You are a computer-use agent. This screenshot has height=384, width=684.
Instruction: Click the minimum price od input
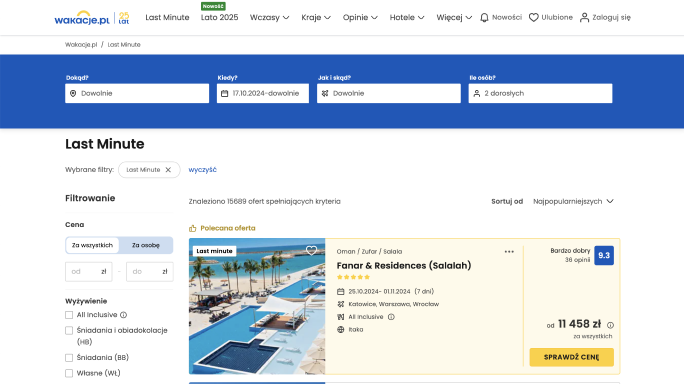[x=89, y=271]
